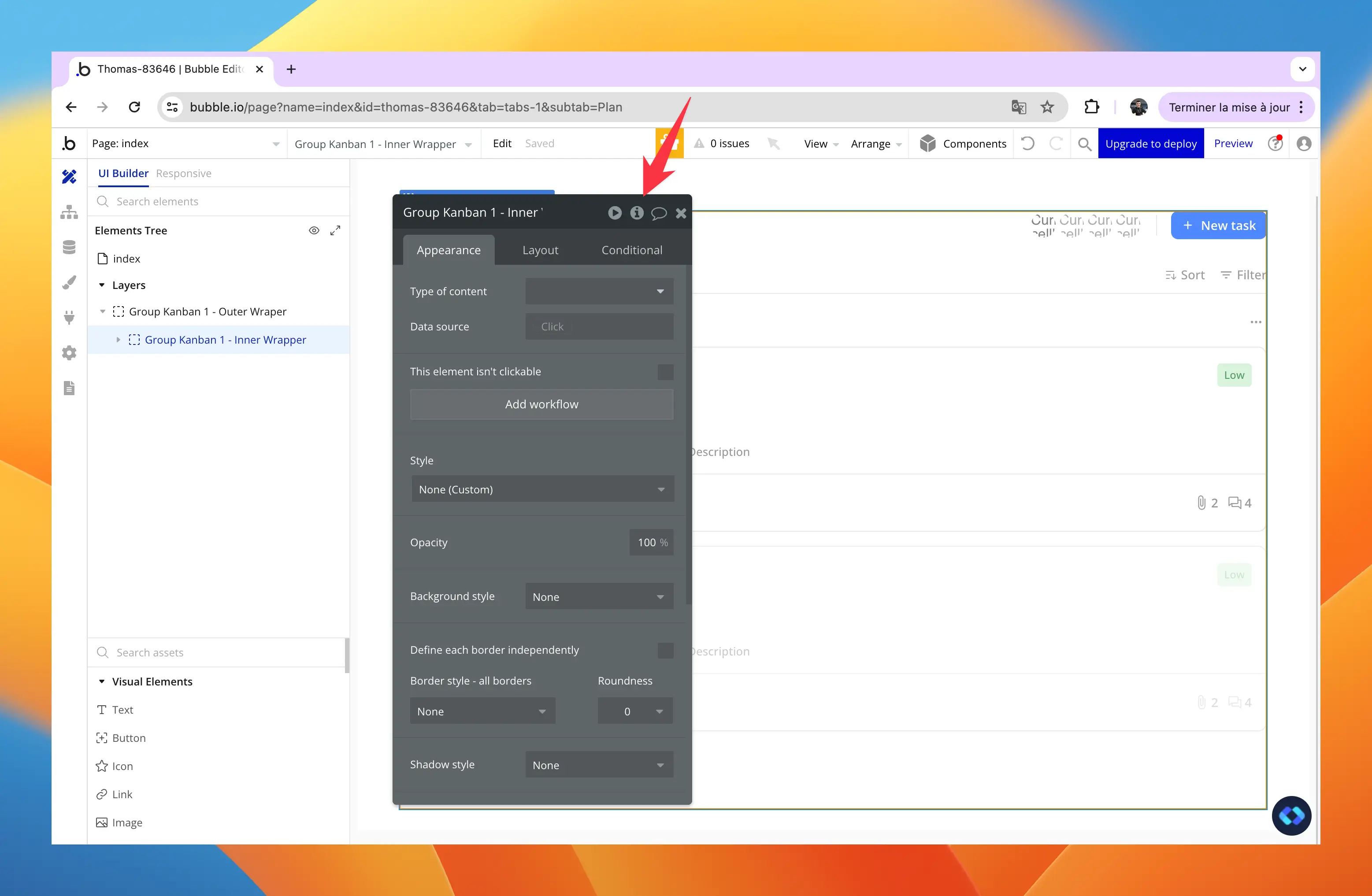Image resolution: width=1372 pixels, height=896 pixels.
Task: Click the 'Preview' button in the toolbar
Action: (x=1233, y=144)
